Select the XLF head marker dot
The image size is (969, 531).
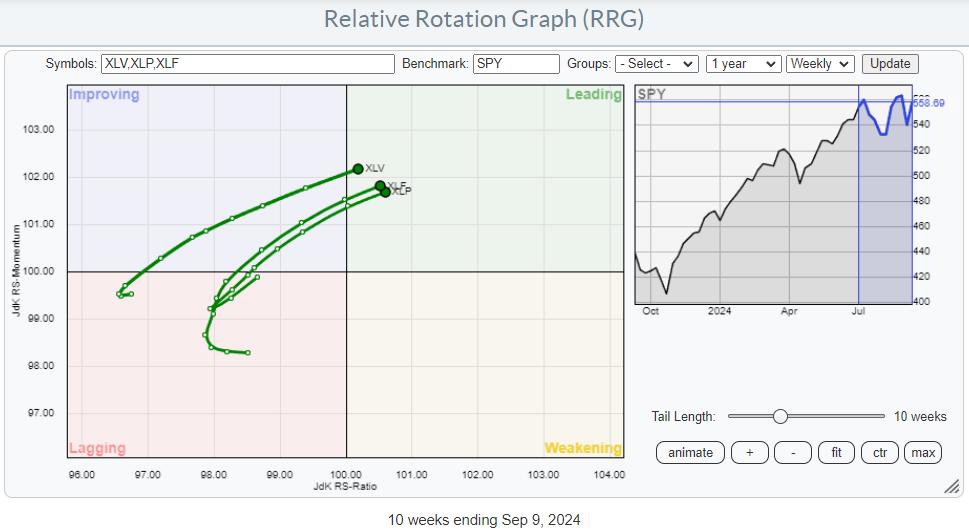pyautogui.click(x=380, y=186)
